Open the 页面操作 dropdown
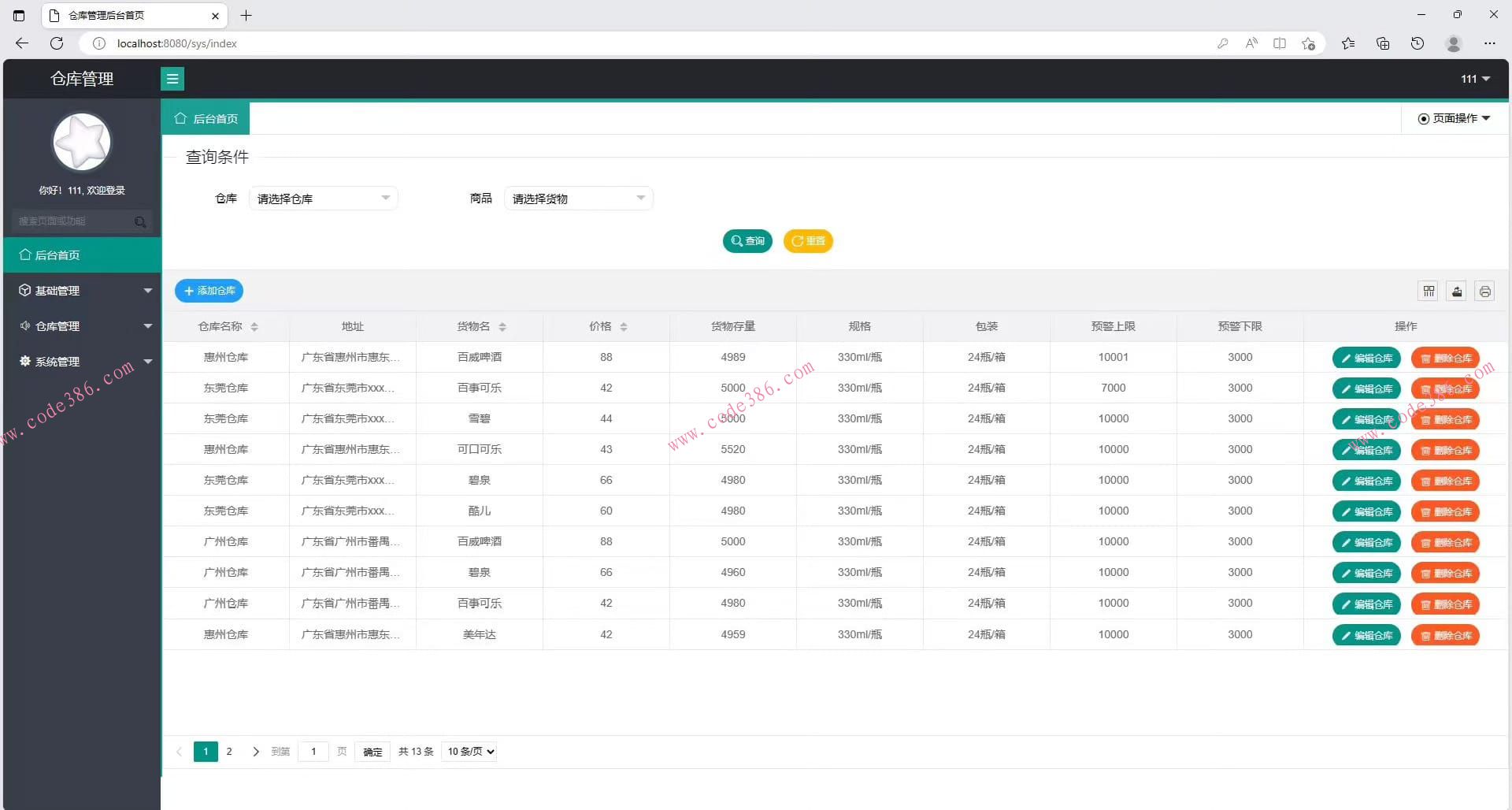Viewport: 1512px width, 810px height. pyautogui.click(x=1455, y=119)
